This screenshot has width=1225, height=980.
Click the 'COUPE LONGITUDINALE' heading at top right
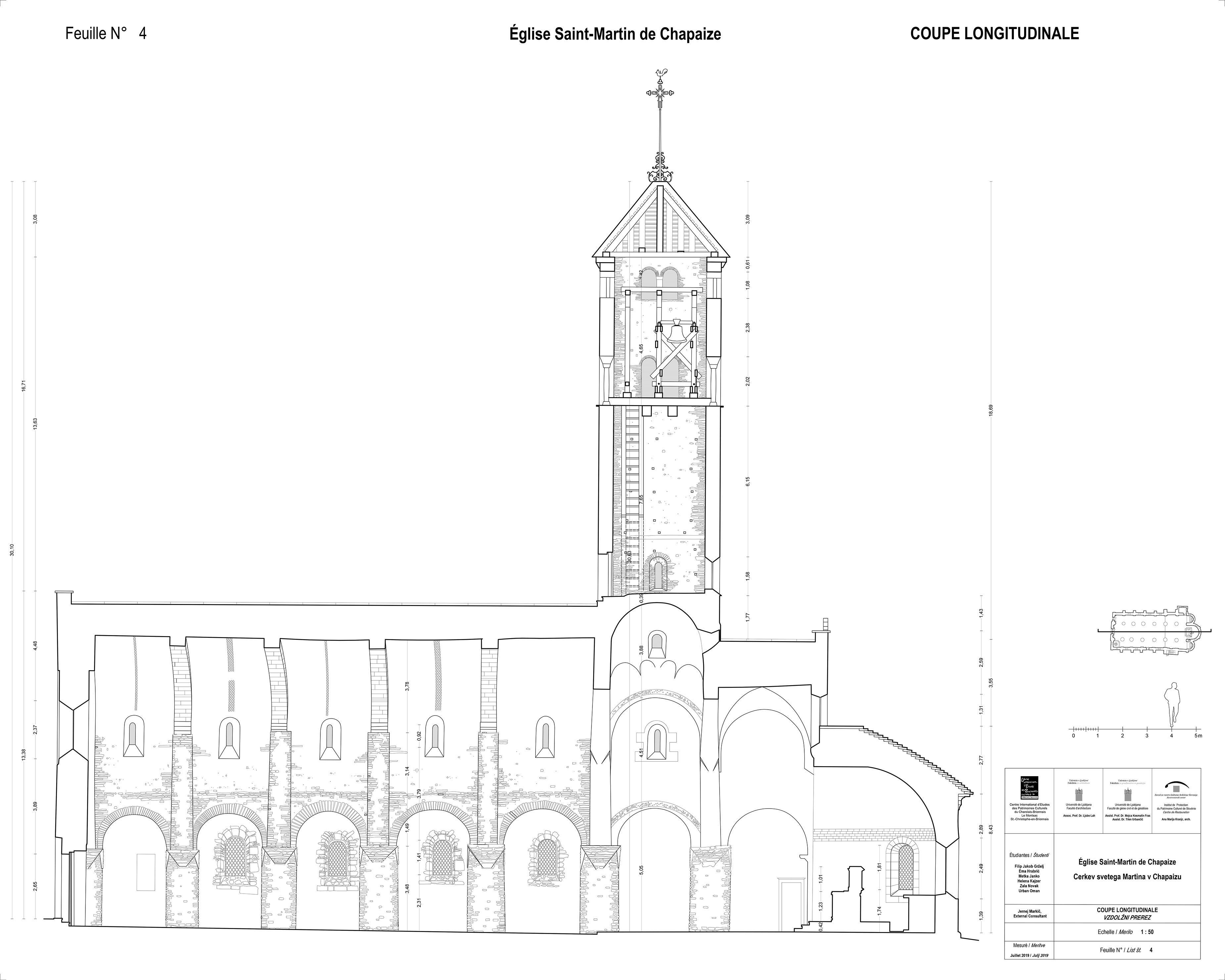pos(994,34)
